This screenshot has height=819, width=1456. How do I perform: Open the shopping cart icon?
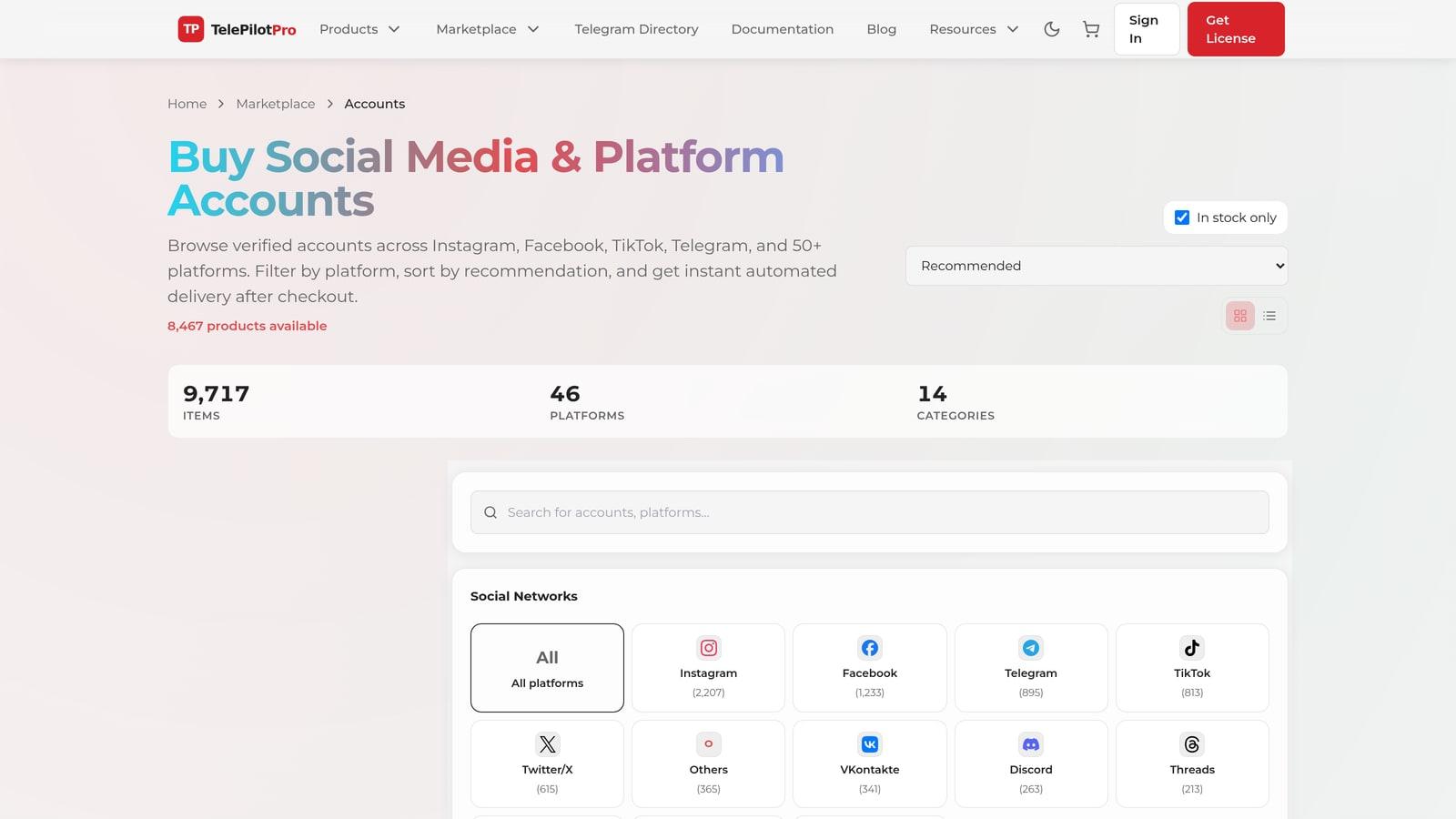1090,29
